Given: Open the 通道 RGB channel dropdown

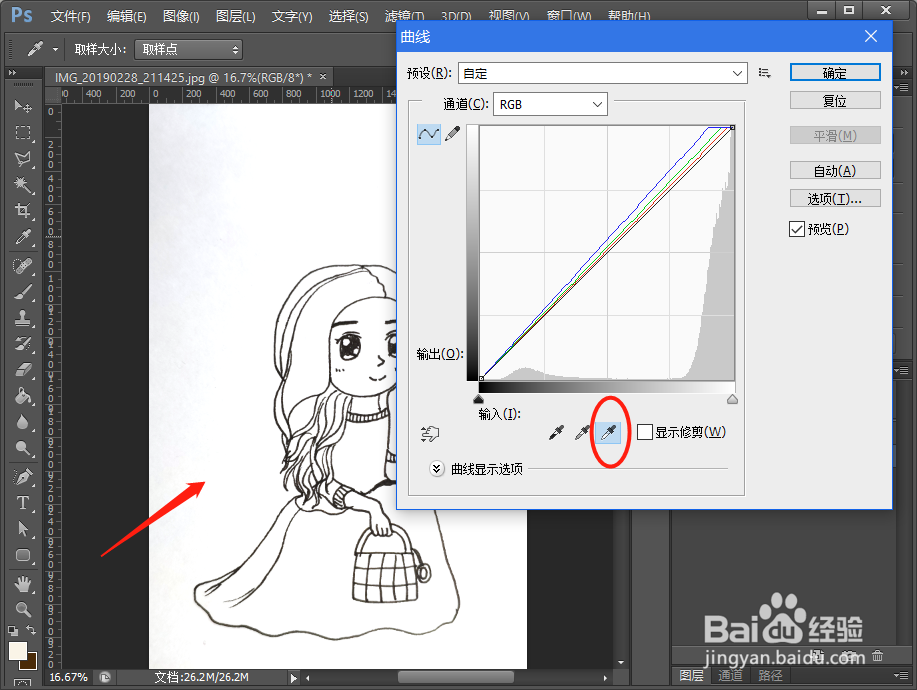Looking at the screenshot, I should coord(550,104).
